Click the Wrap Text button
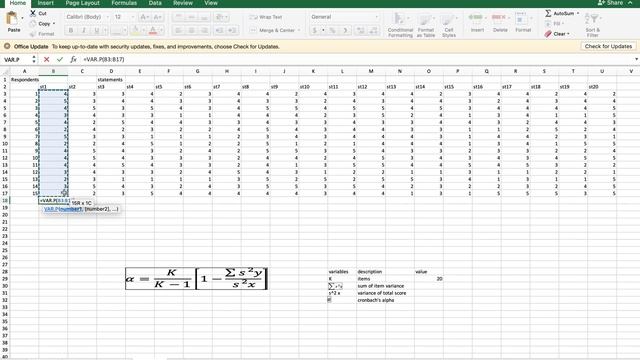 [266, 17]
